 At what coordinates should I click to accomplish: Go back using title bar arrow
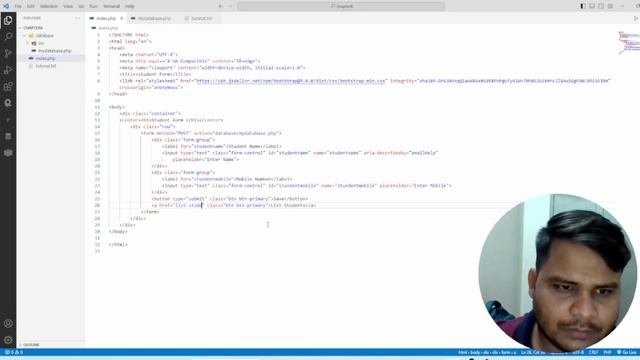220,6
